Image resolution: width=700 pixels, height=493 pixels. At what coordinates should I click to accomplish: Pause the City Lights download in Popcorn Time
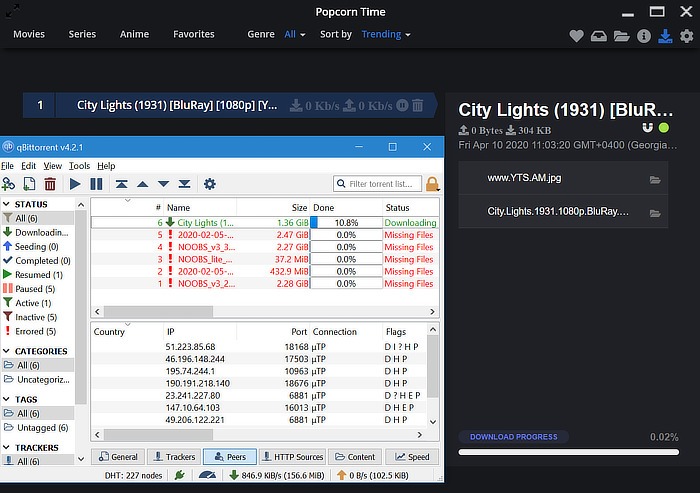pos(400,105)
